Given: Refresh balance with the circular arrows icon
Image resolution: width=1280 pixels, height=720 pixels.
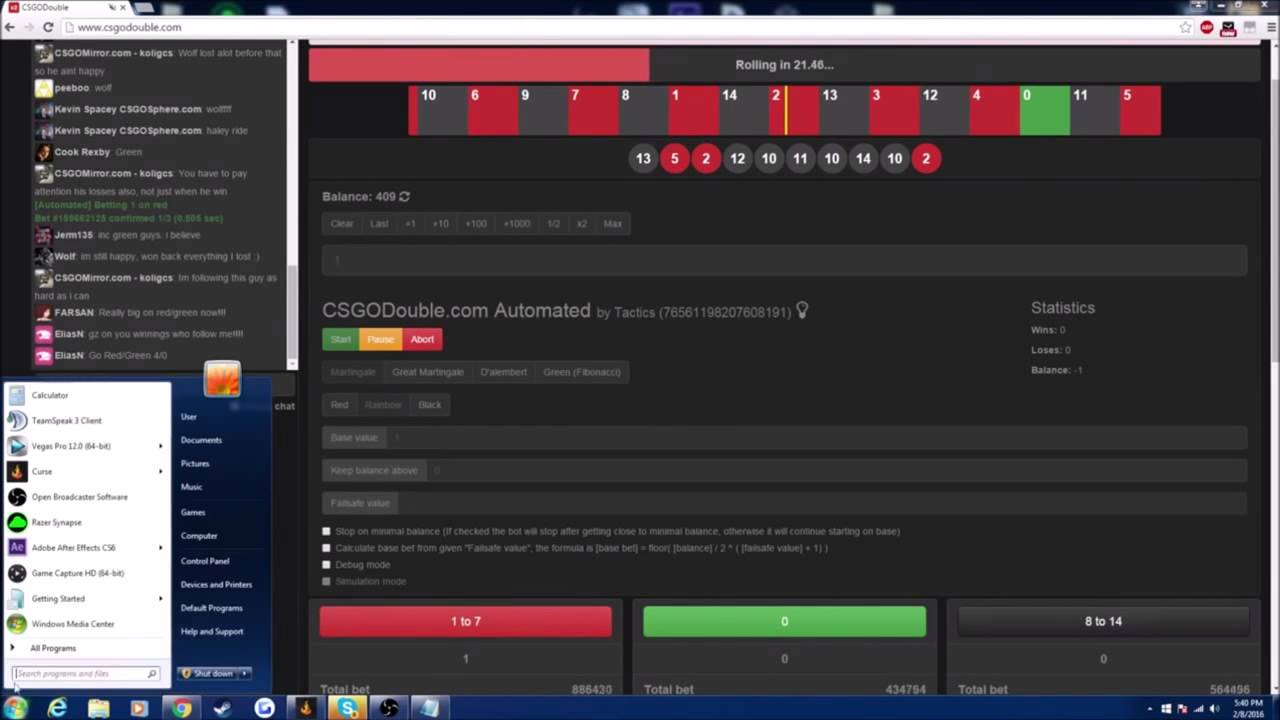Looking at the screenshot, I should coord(404,197).
